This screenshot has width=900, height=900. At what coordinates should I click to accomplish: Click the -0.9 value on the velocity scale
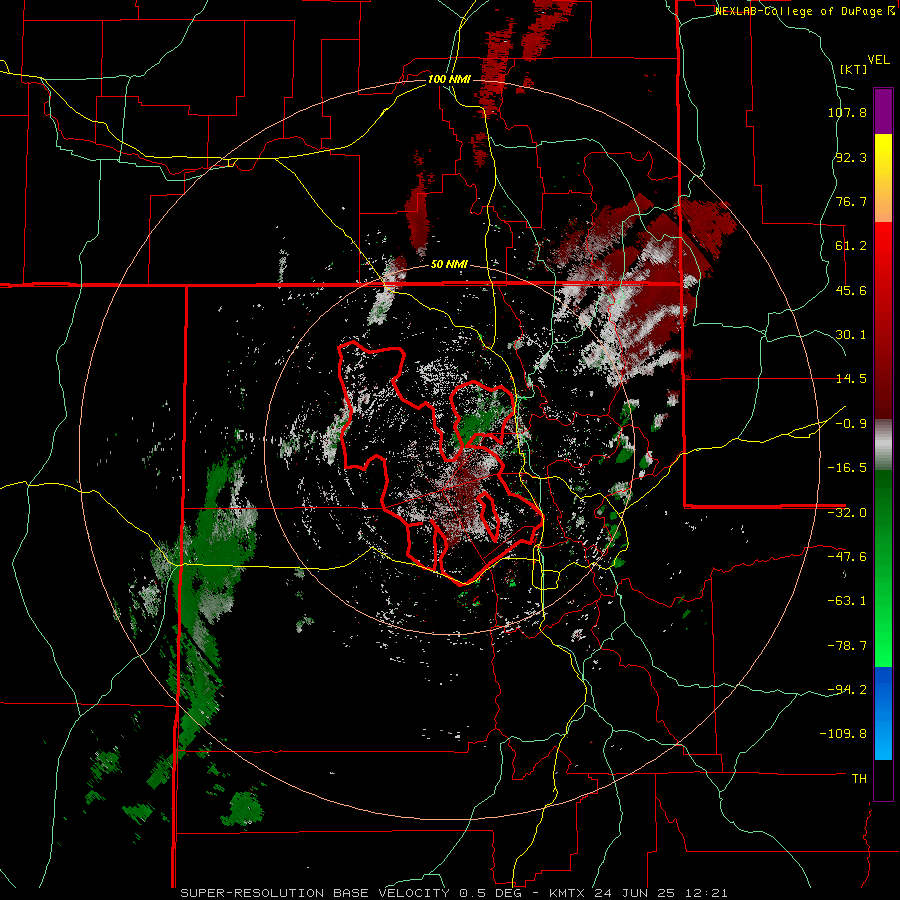[x=851, y=424]
